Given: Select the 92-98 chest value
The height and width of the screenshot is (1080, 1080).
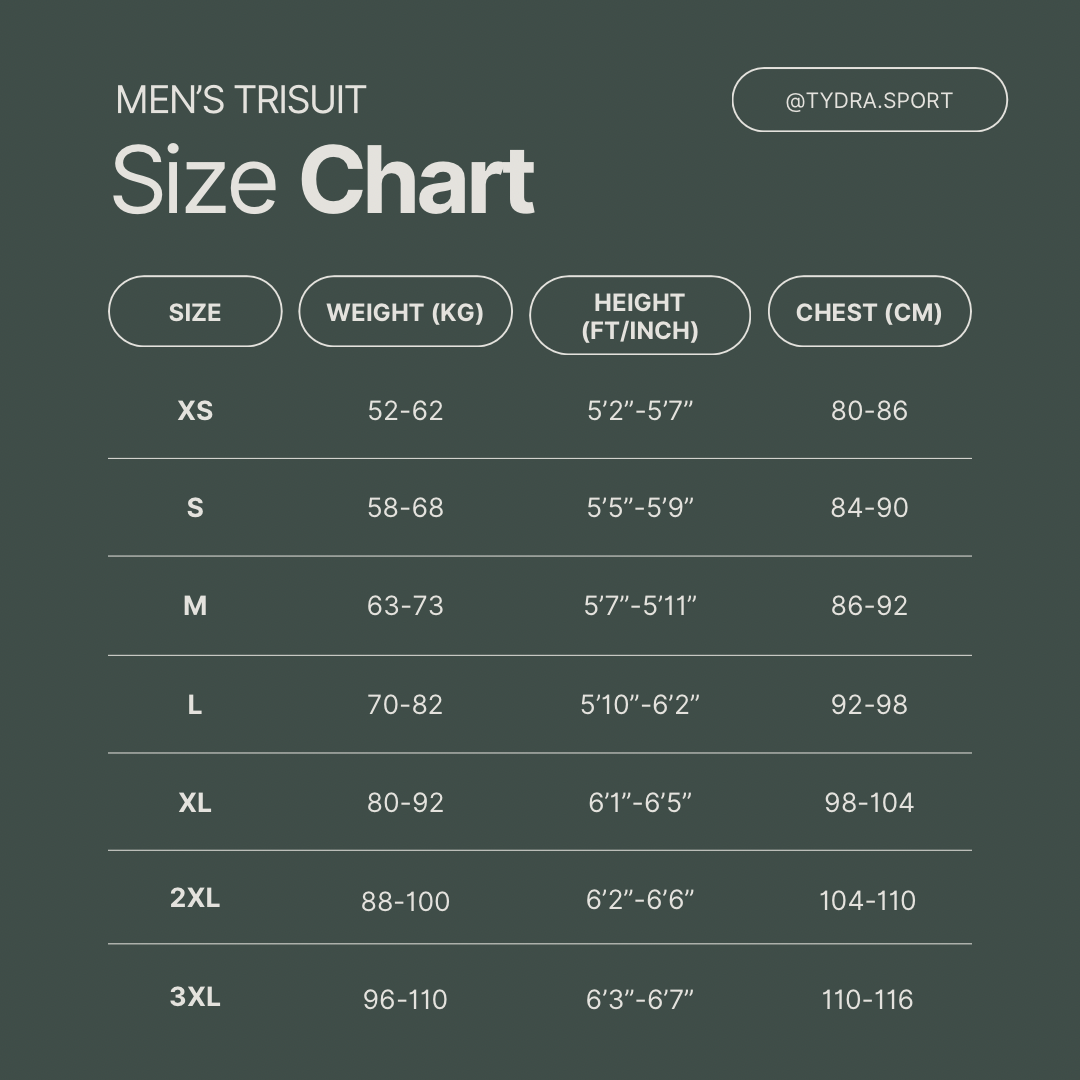Looking at the screenshot, I should coord(869,704).
